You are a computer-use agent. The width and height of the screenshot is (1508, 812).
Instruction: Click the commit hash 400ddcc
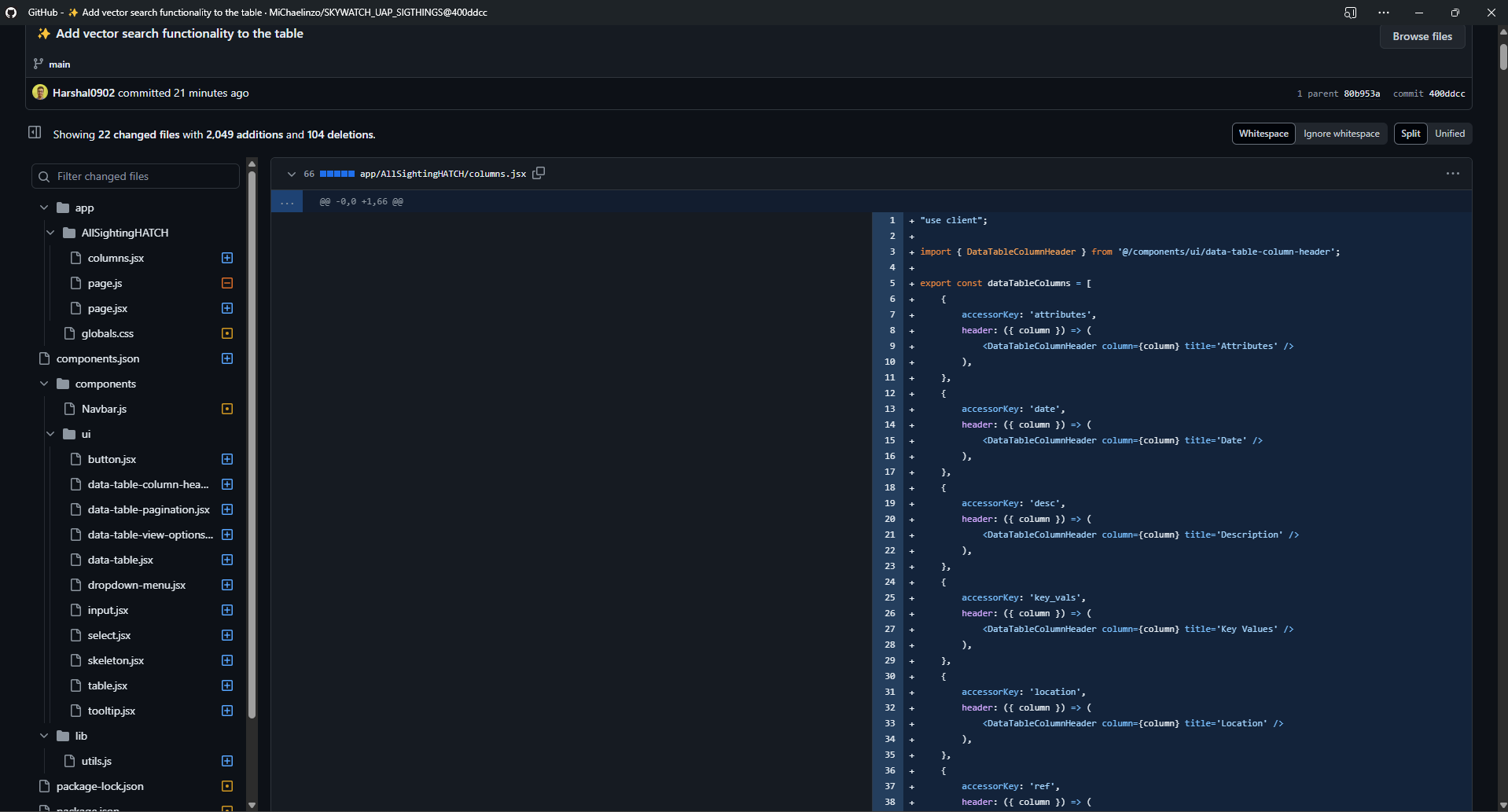[1447, 94]
